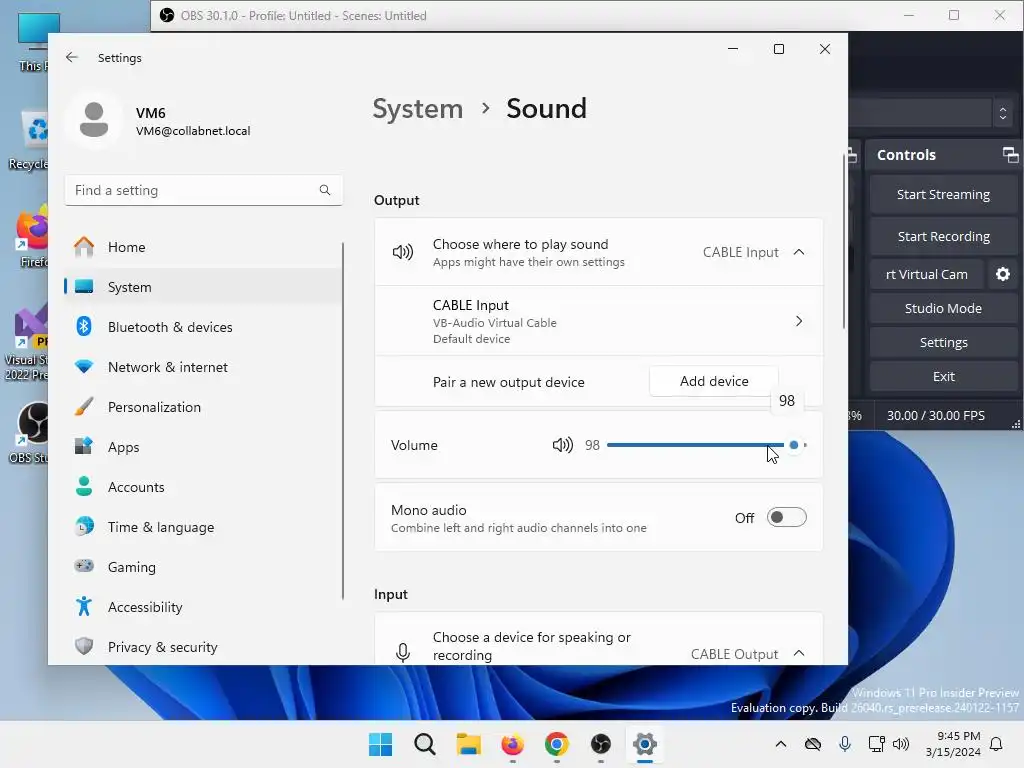Click the Controls dock pop-out icon in OBS

1010,155
